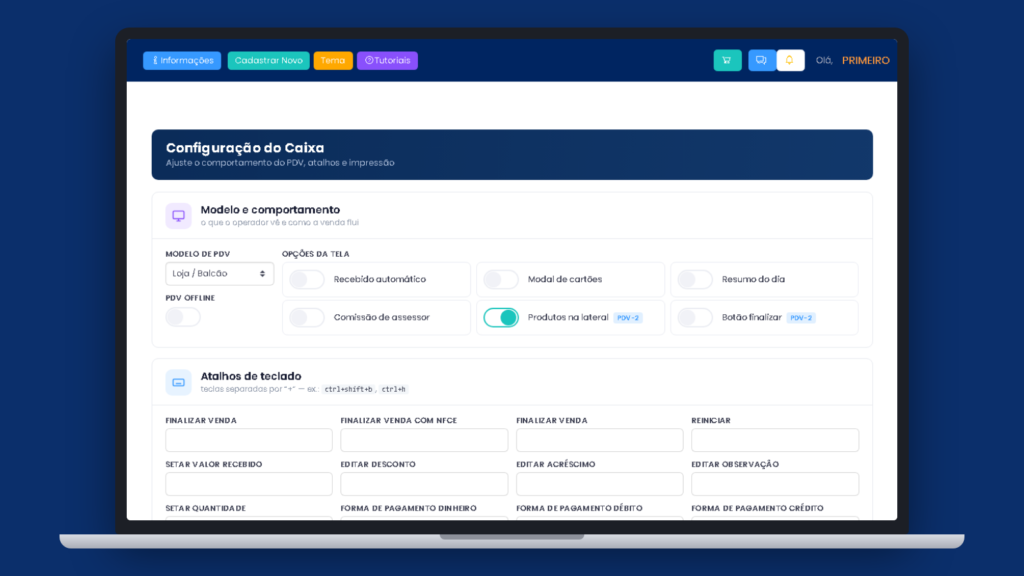Click the PRIMEIRO user name
Image resolution: width=1024 pixels, height=576 pixels.
click(865, 60)
